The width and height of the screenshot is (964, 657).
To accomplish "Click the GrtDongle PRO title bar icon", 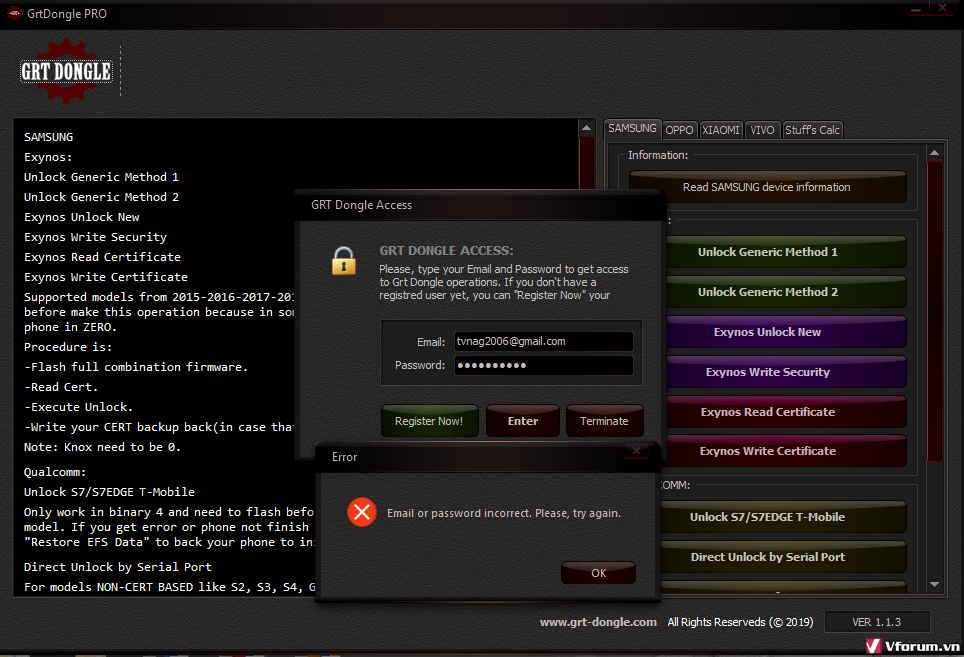I will [x=14, y=14].
